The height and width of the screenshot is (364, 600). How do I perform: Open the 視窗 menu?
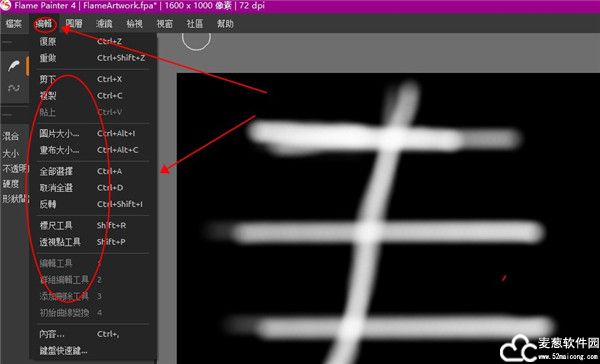[165, 24]
